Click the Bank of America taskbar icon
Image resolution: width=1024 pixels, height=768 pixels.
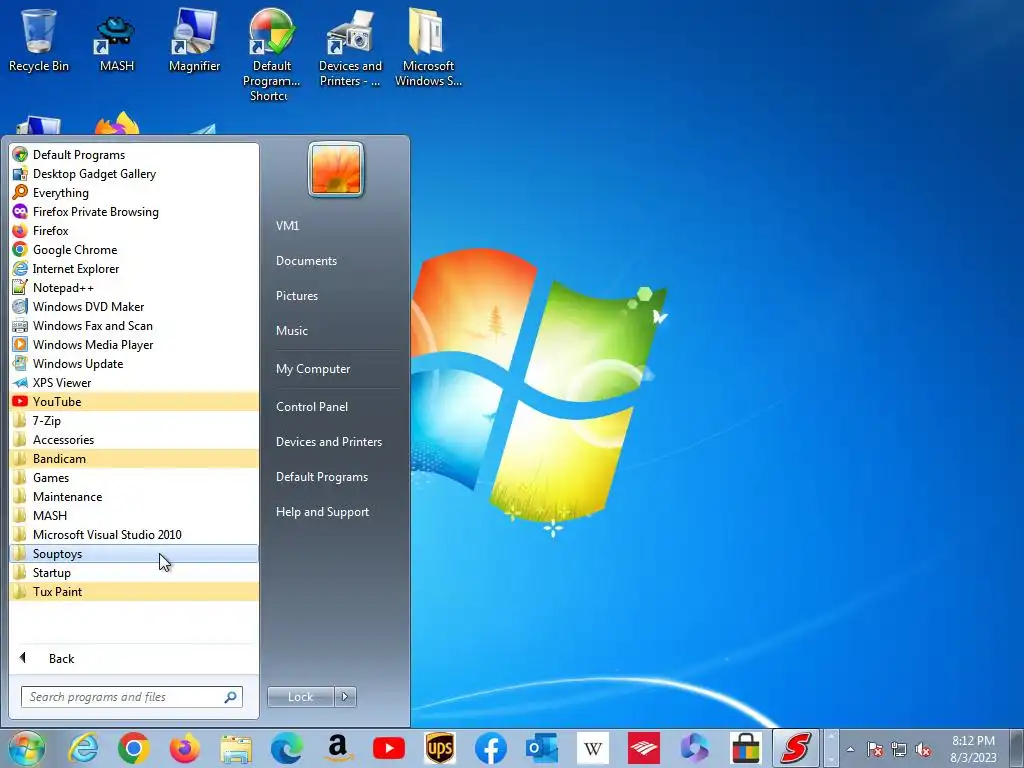point(643,748)
